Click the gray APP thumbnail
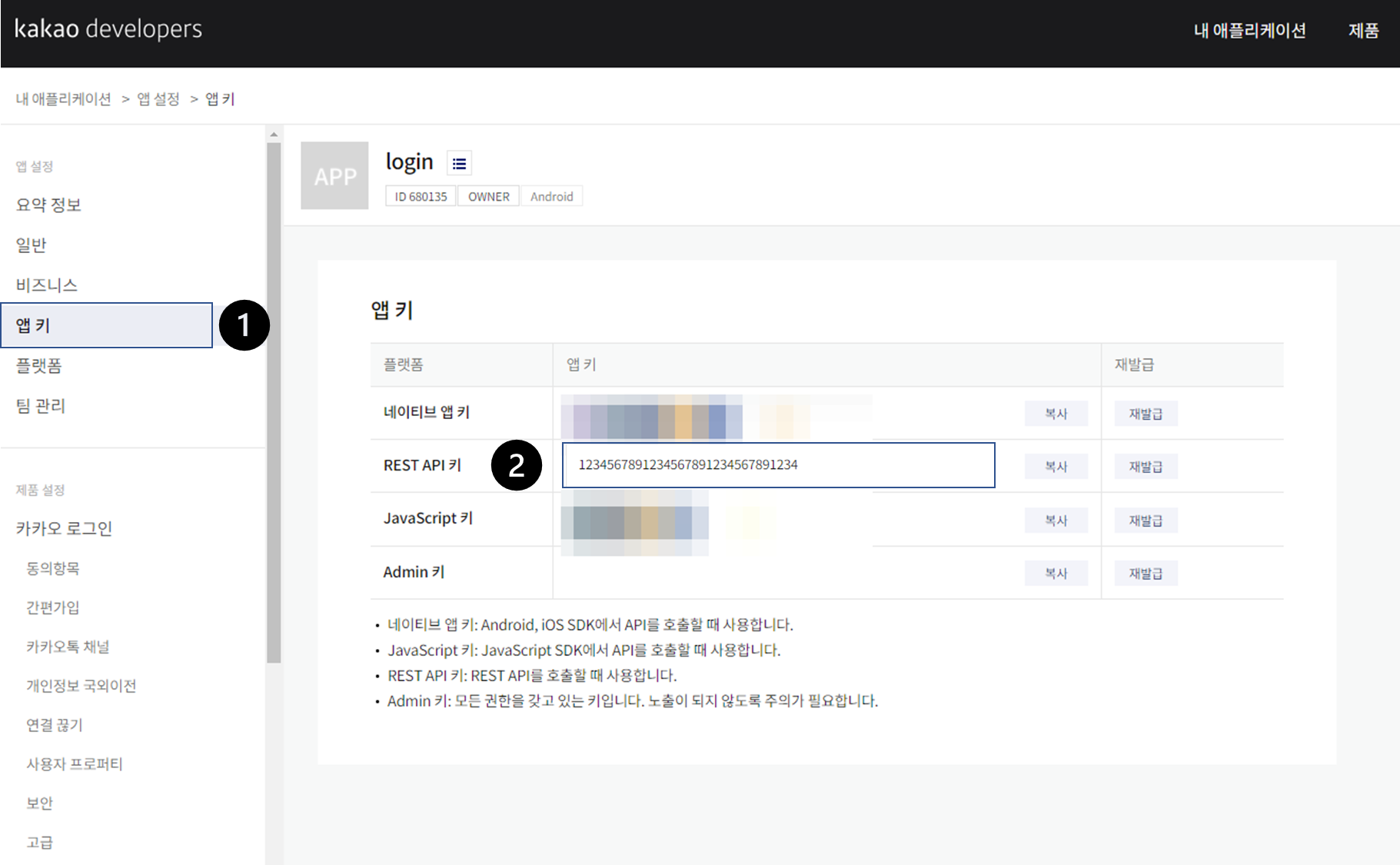Image resolution: width=1400 pixels, height=865 pixels. [334, 175]
